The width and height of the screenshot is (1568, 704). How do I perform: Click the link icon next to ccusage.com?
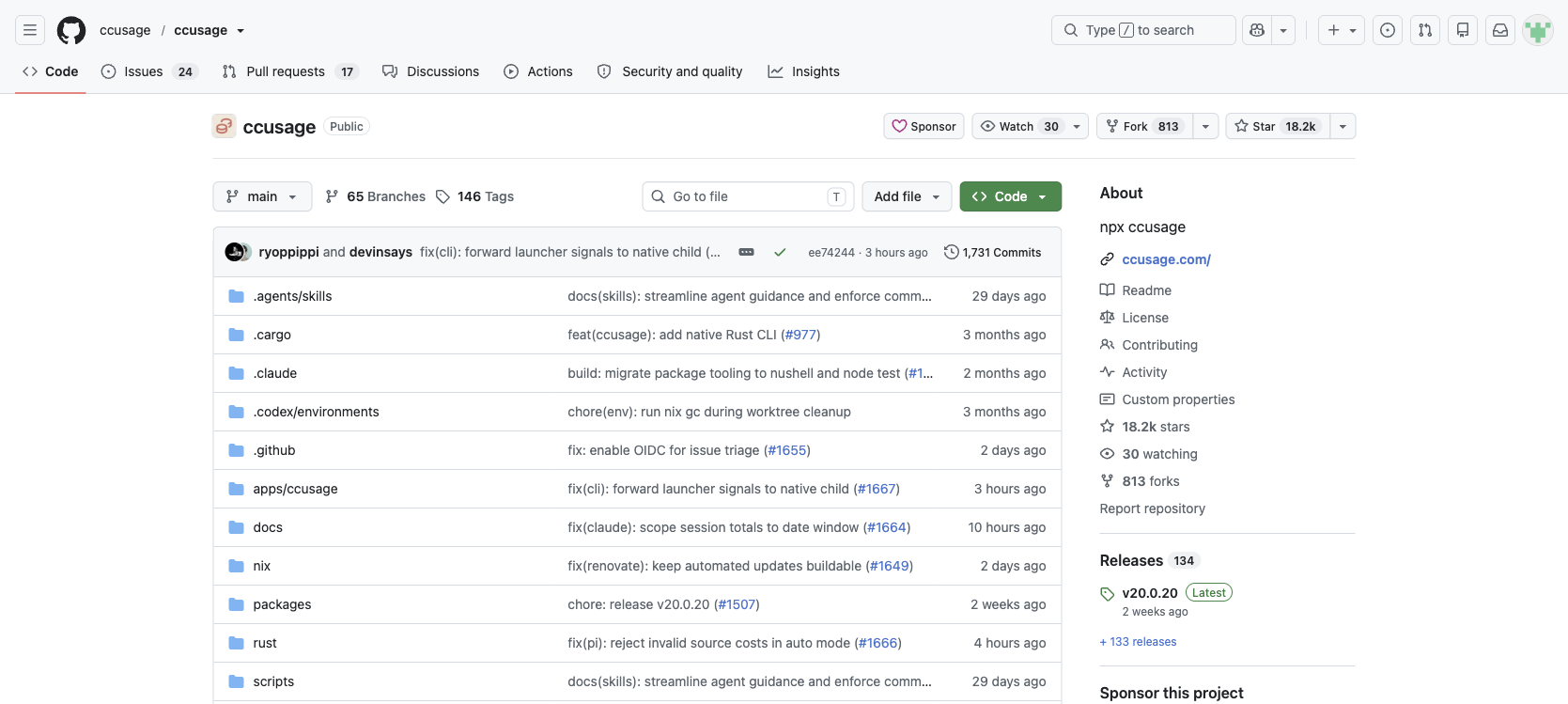point(1108,259)
